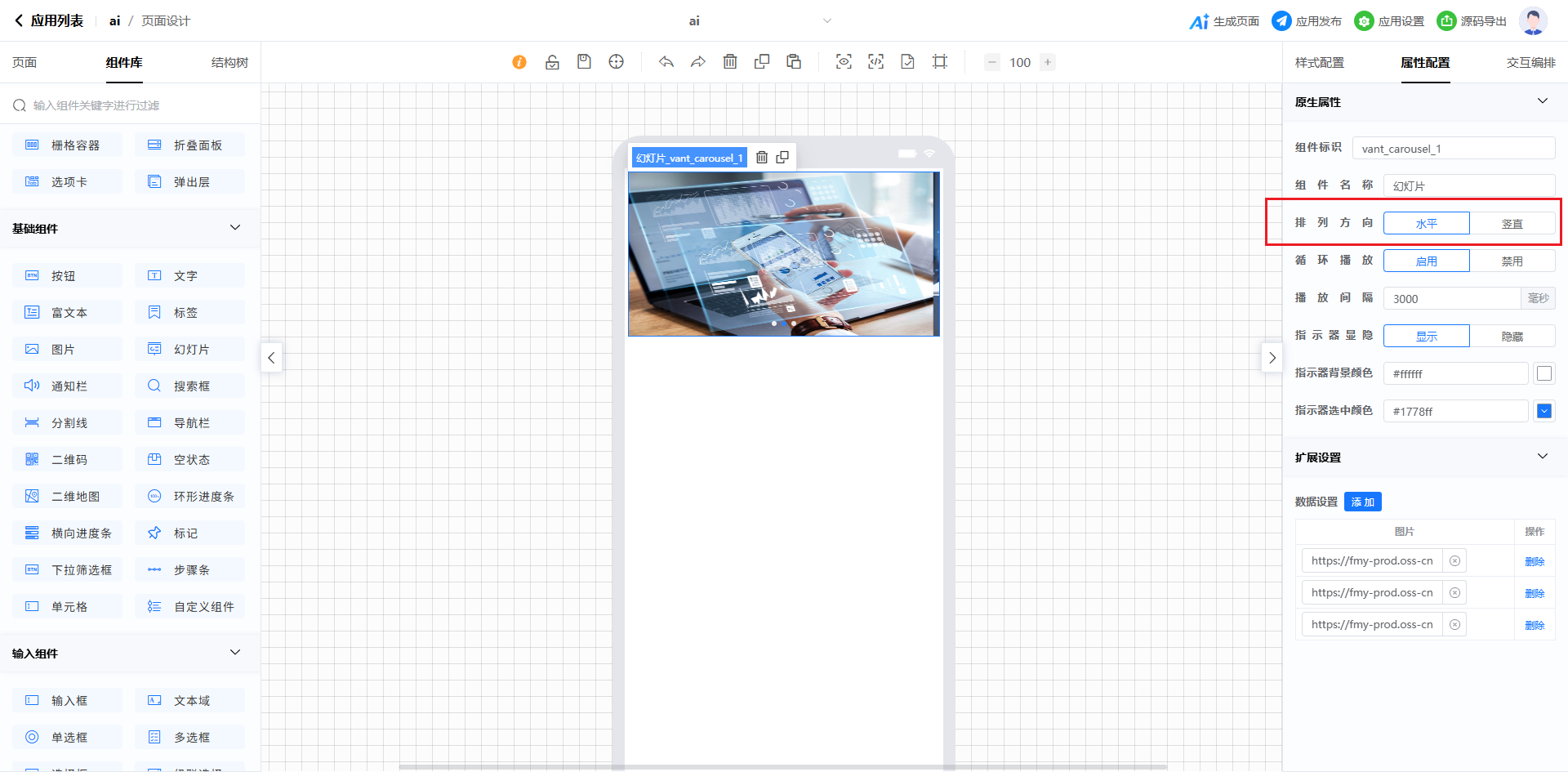Click the 应用发布 button
Image resolution: width=1568 pixels, height=772 pixels.
point(1307,21)
